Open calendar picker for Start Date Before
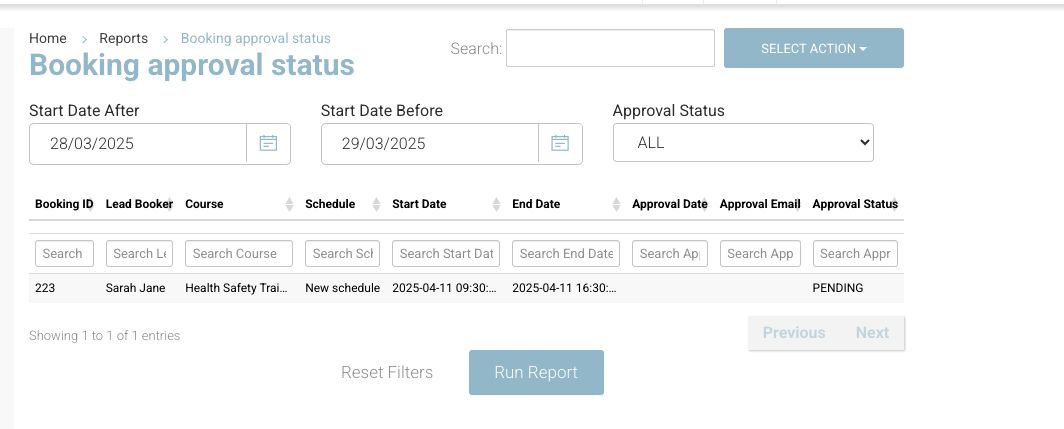 (560, 143)
